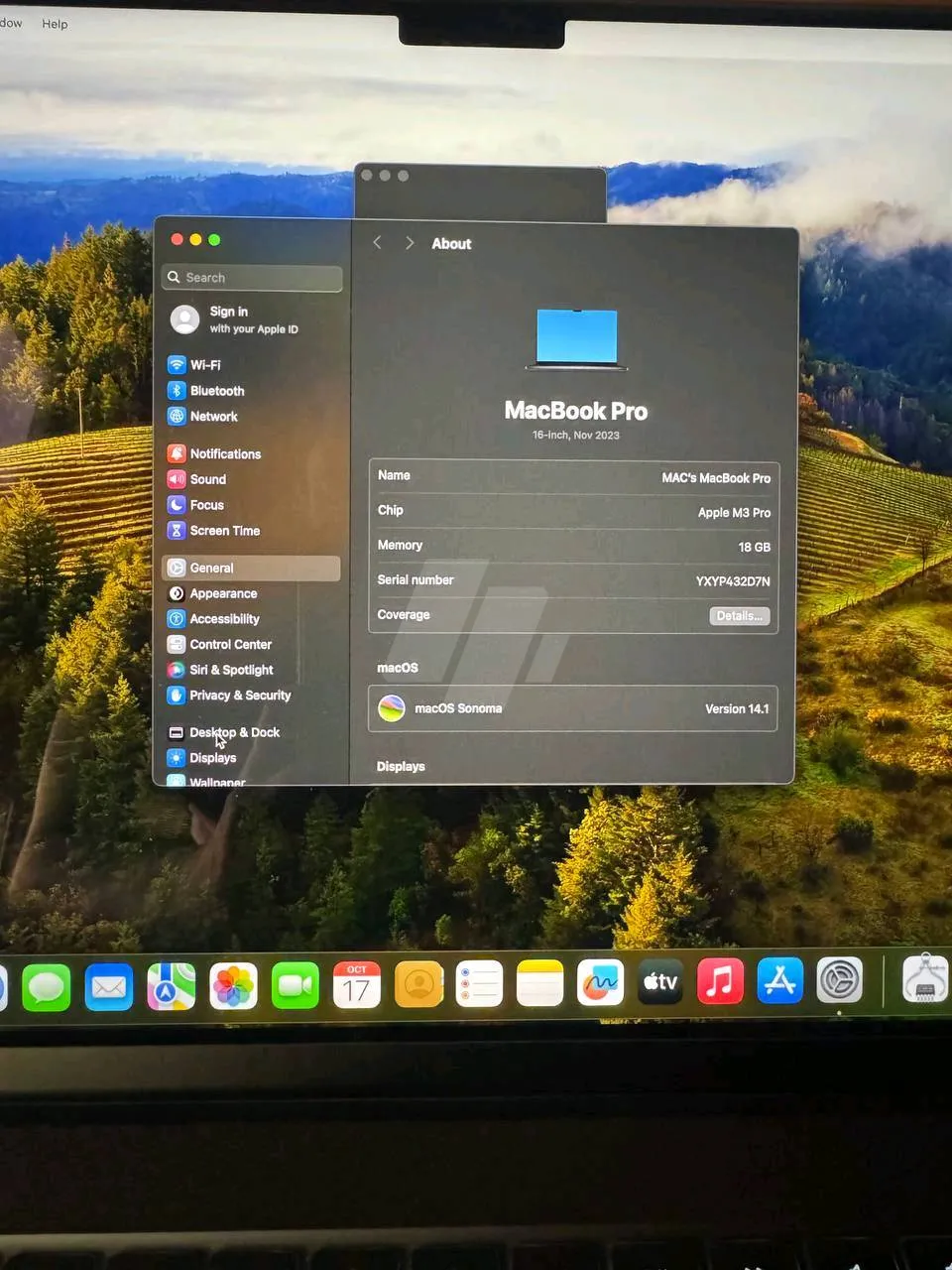This screenshot has width=952, height=1270.
Task: Go back using the left chevron
Action: click(x=377, y=243)
